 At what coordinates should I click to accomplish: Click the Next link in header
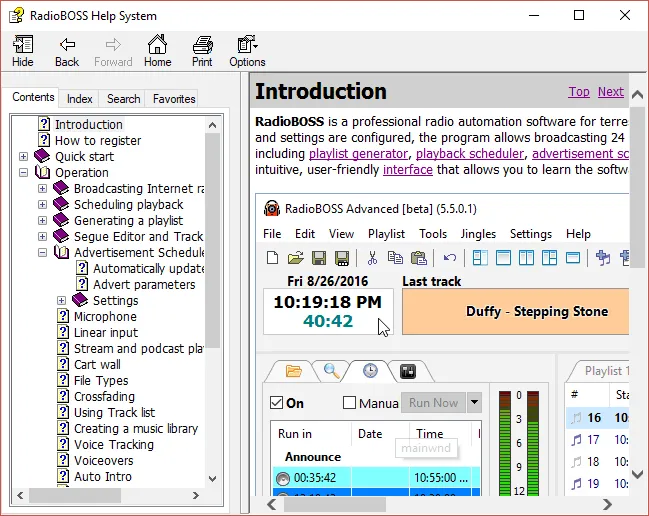click(610, 92)
